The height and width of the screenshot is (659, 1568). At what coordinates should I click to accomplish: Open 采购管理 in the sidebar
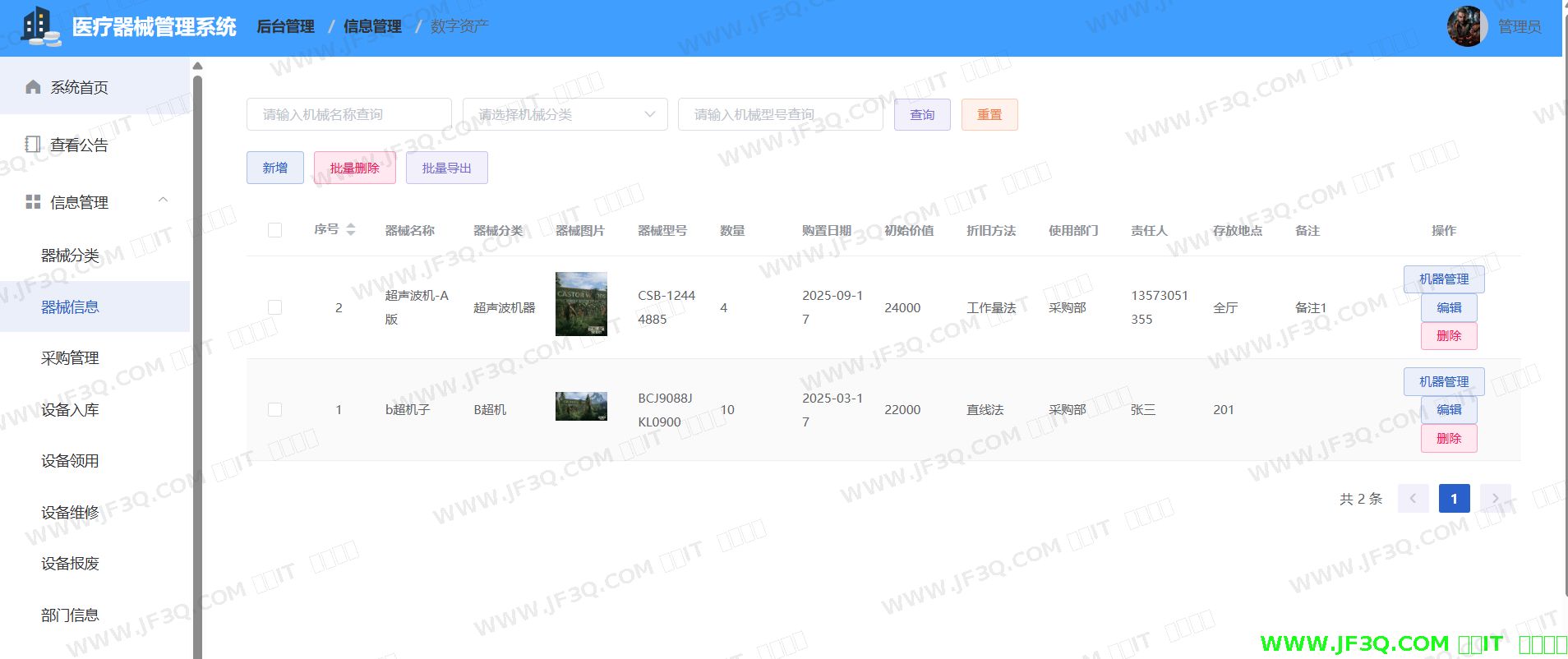click(x=70, y=358)
